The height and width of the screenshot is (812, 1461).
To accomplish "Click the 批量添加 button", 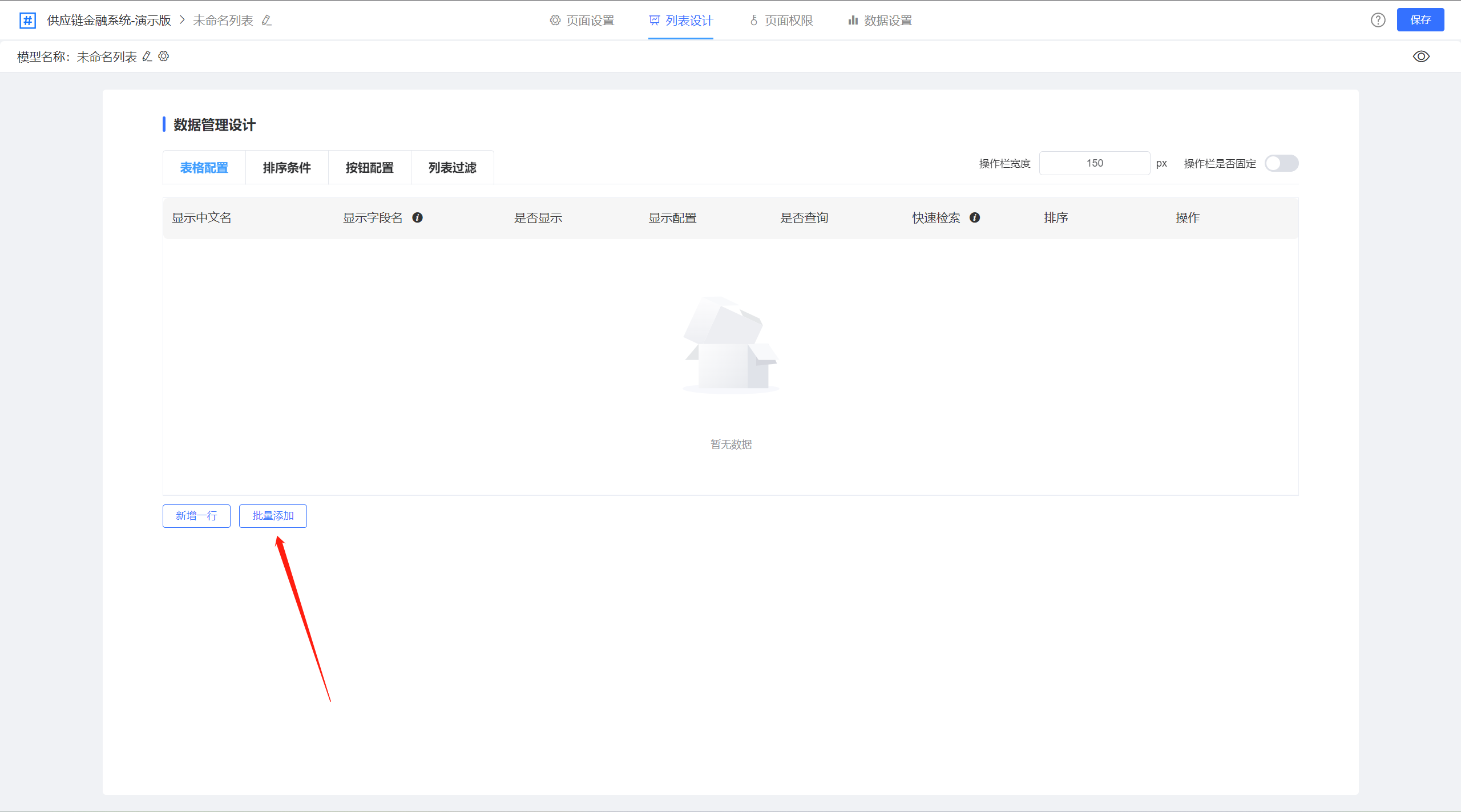I will click(x=273, y=515).
